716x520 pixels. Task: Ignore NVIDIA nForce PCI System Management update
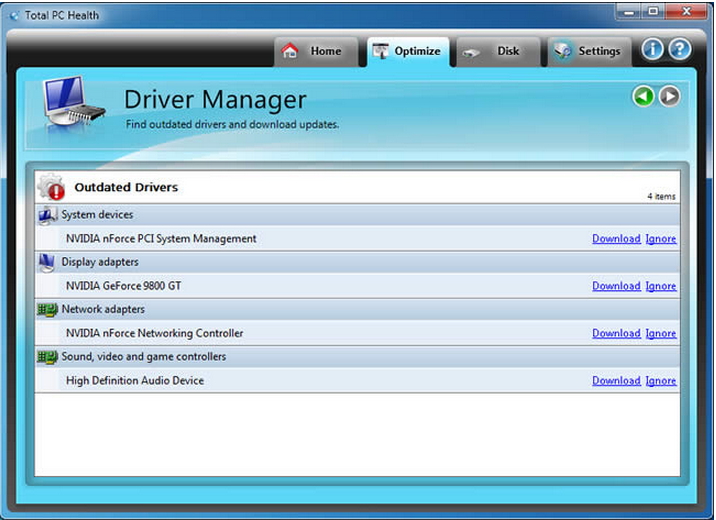(x=661, y=239)
